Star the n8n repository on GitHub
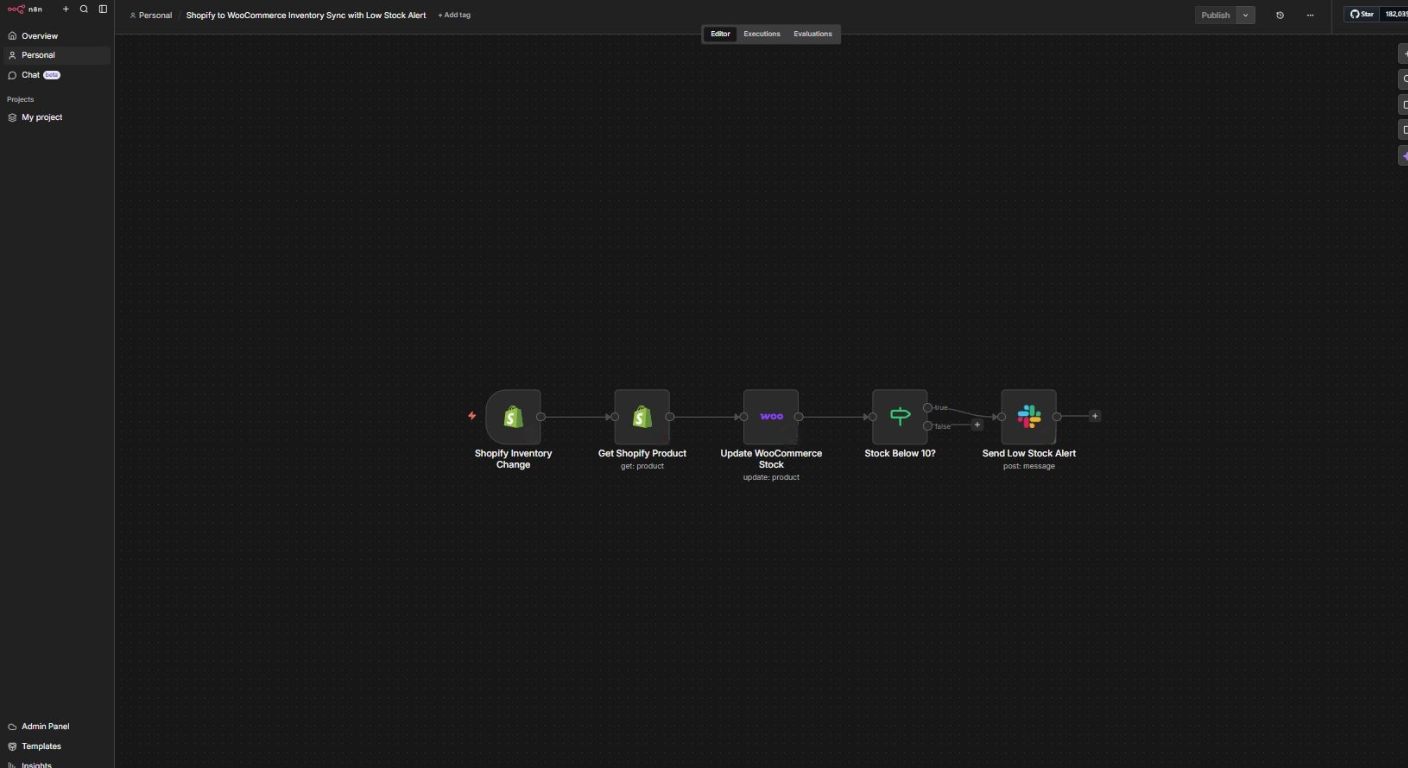Viewport: 1408px width, 768px height. coord(1364,14)
